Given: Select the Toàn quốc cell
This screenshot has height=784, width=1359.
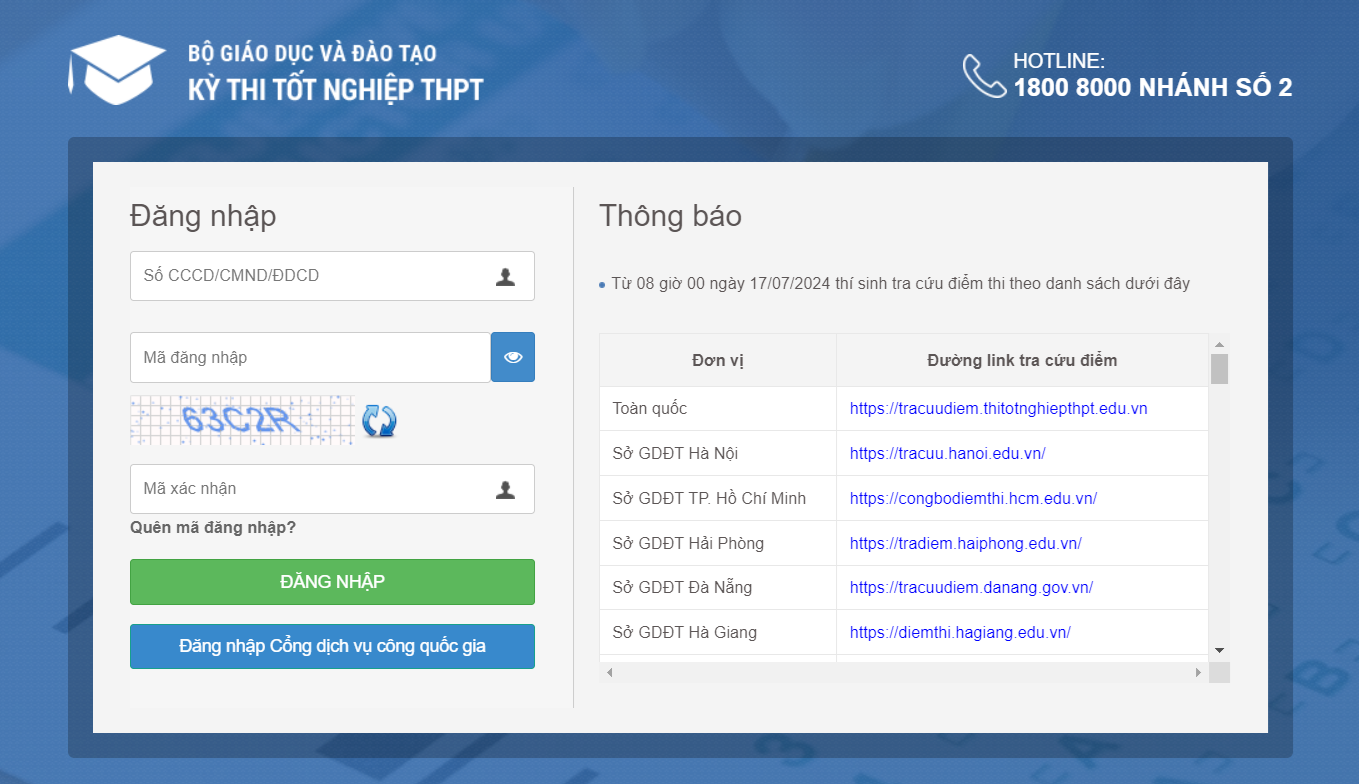Looking at the screenshot, I should point(718,409).
